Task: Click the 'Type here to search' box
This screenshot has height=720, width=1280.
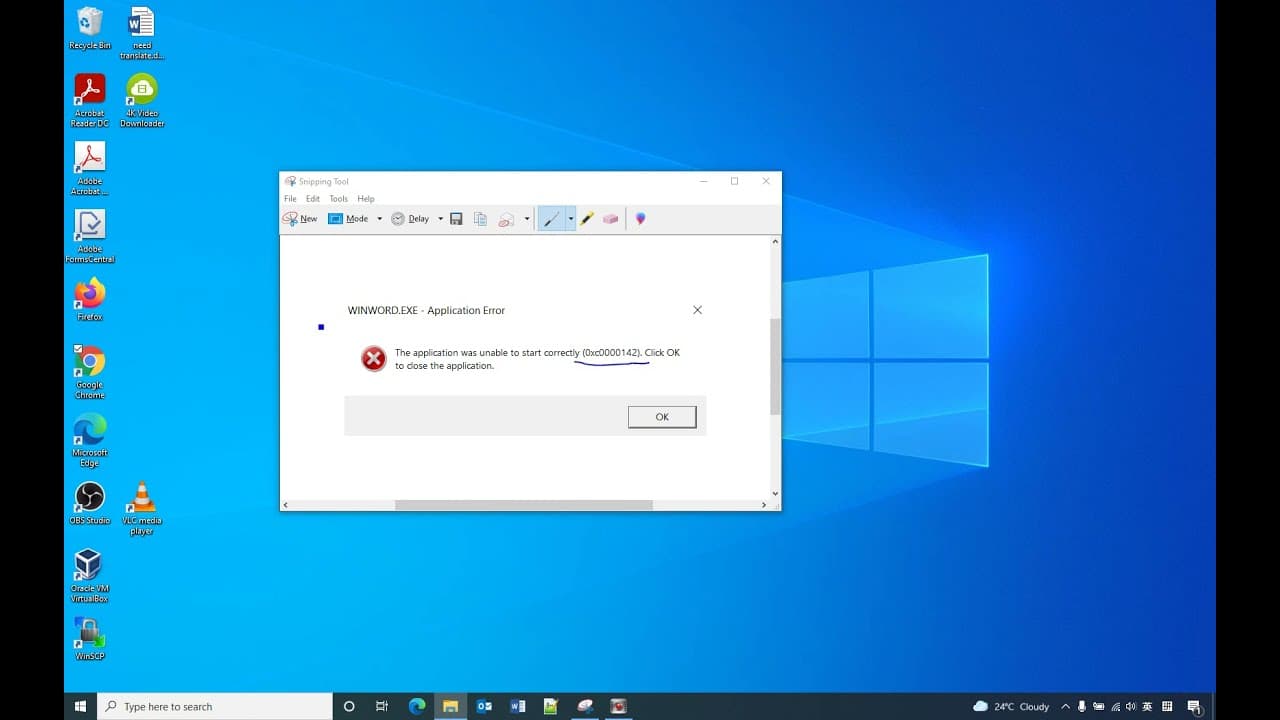Action: (214, 706)
